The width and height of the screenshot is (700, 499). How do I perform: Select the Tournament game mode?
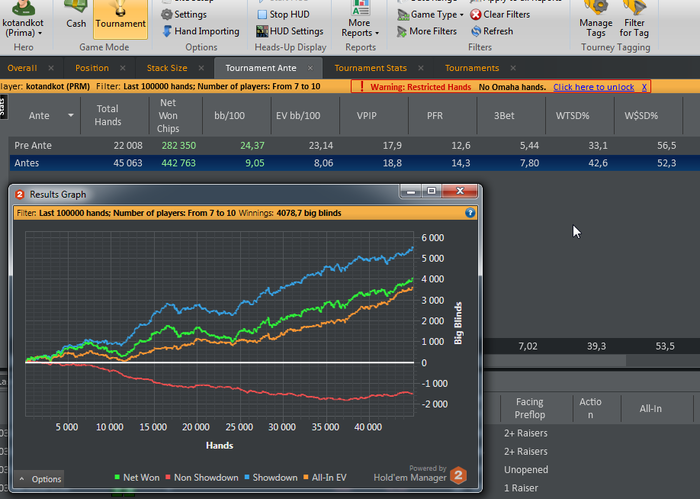[x=121, y=19]
